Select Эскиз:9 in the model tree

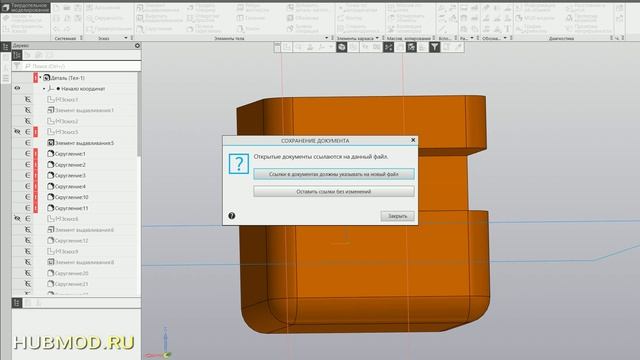tap(62, 251)
